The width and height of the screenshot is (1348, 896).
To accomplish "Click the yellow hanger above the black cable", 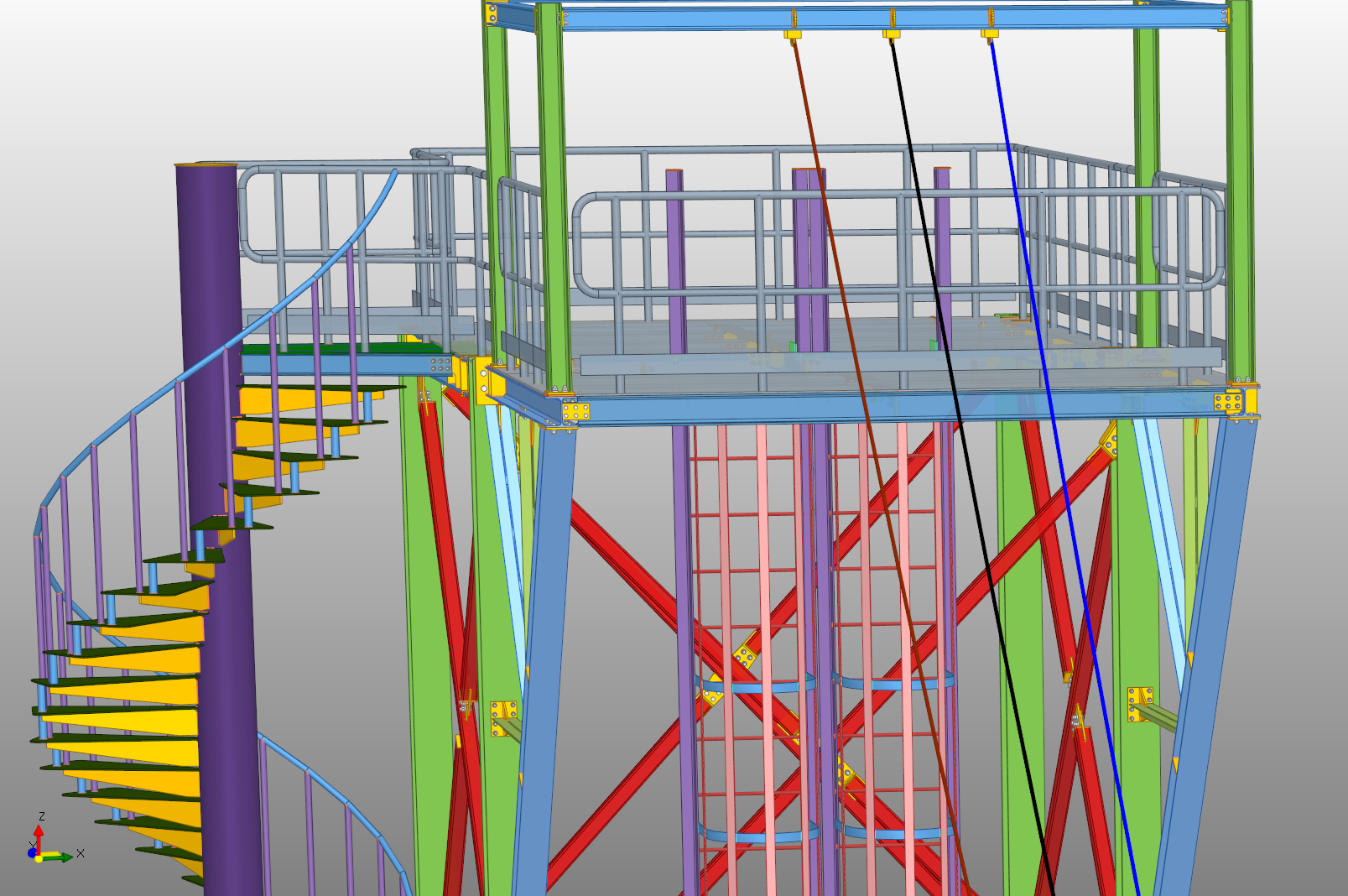I will 891,34.
